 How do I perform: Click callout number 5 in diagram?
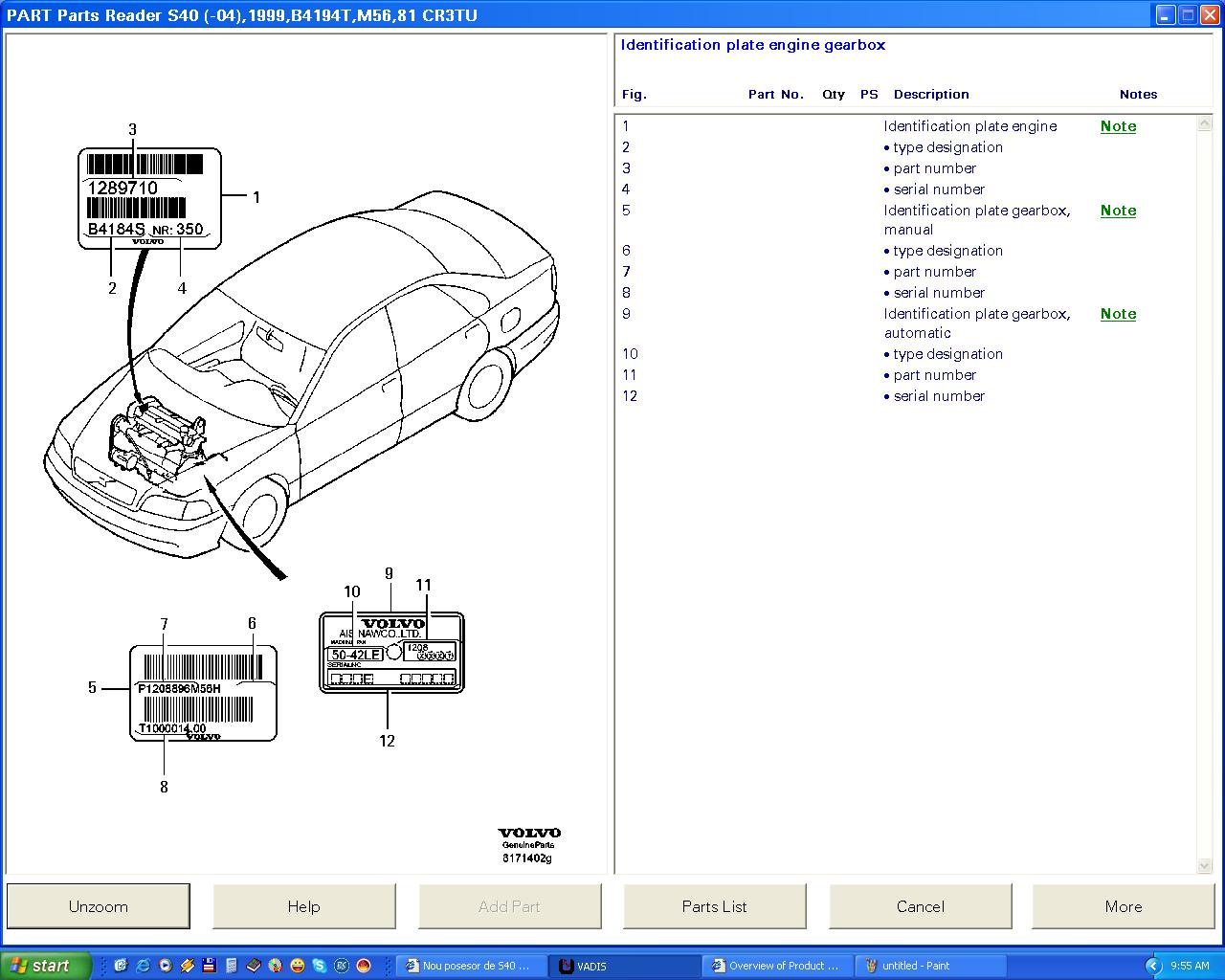pos(92,687)
